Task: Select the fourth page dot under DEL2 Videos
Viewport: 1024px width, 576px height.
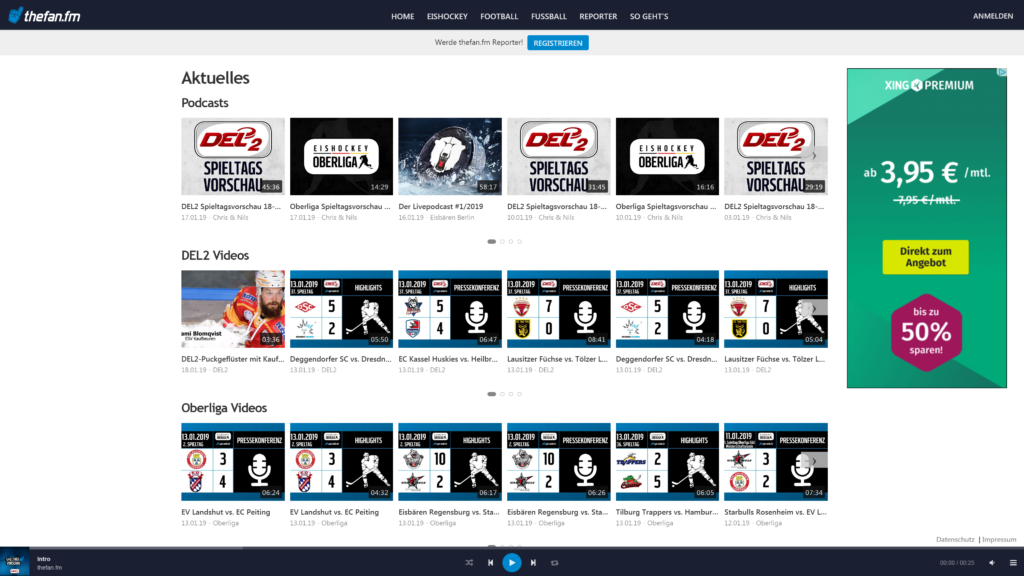Action: [519, 394]
